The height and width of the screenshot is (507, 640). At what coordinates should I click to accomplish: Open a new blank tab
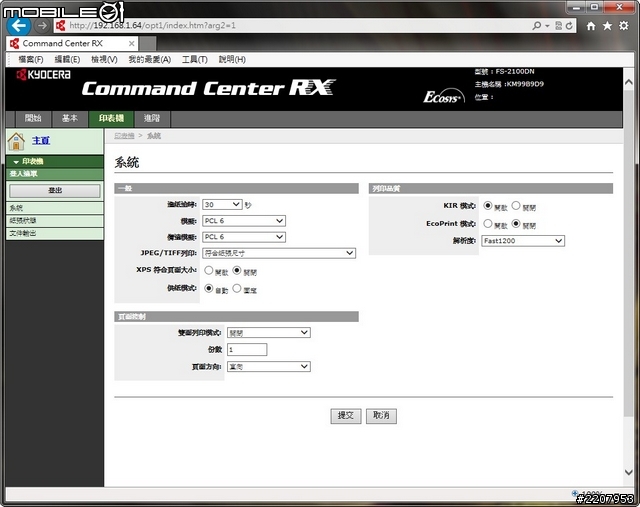point(148,44)
